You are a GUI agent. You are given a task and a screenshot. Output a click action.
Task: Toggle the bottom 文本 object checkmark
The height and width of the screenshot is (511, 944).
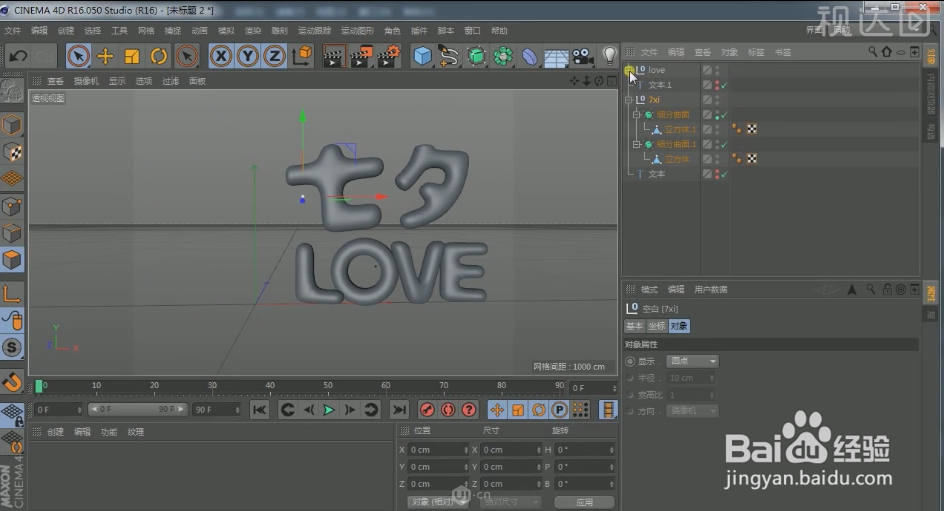pyautogui.click(x=724, y=175)
